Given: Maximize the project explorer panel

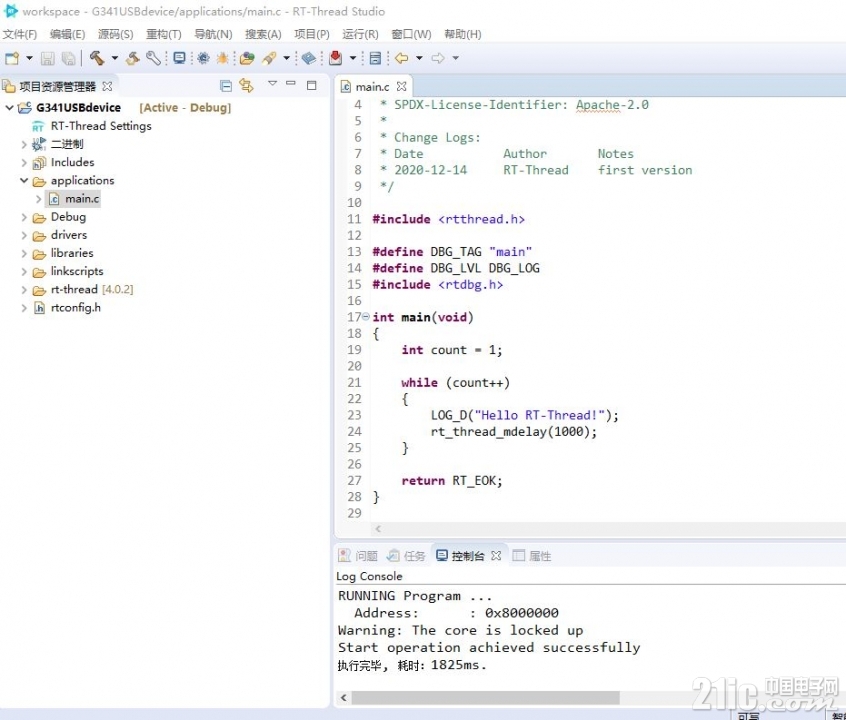Looking at the screenshot, I should click(311, 85).
